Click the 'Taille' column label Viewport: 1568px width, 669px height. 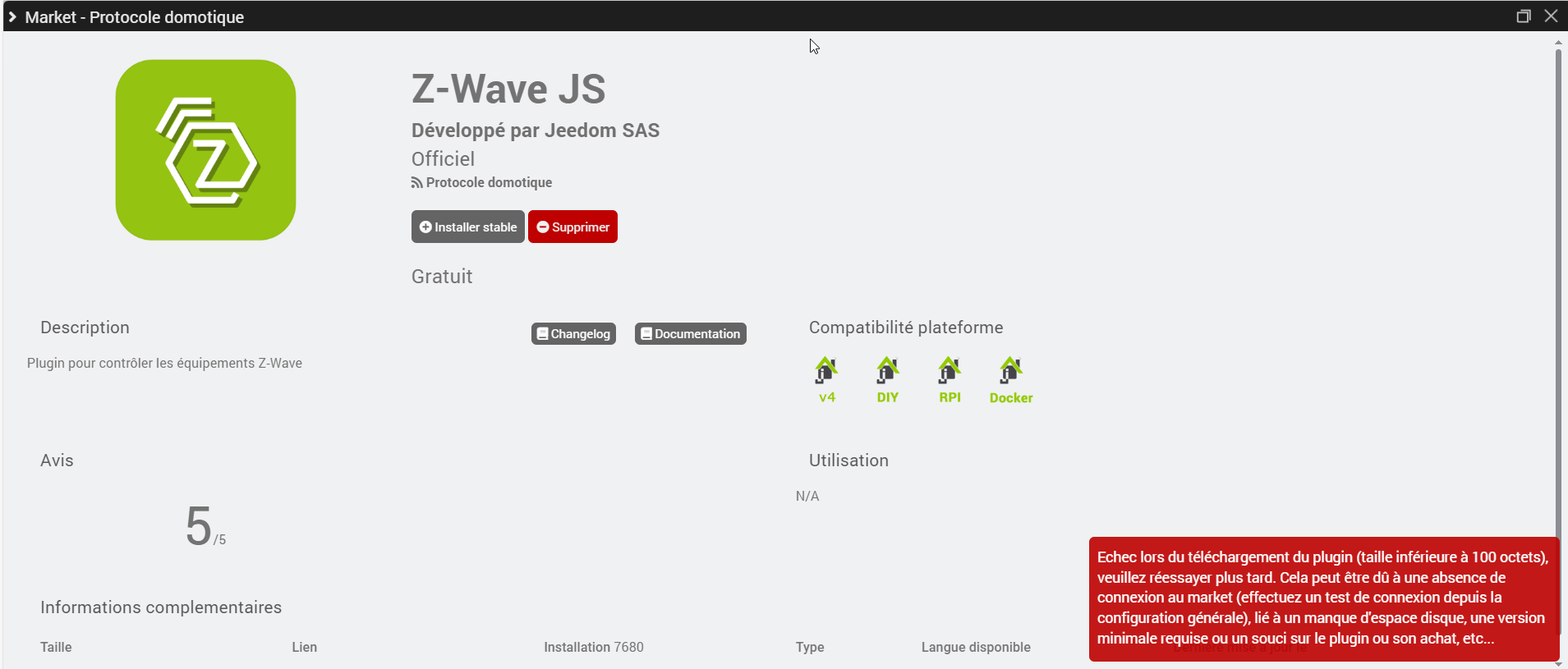pyautogui.click(x=56, y=647)
